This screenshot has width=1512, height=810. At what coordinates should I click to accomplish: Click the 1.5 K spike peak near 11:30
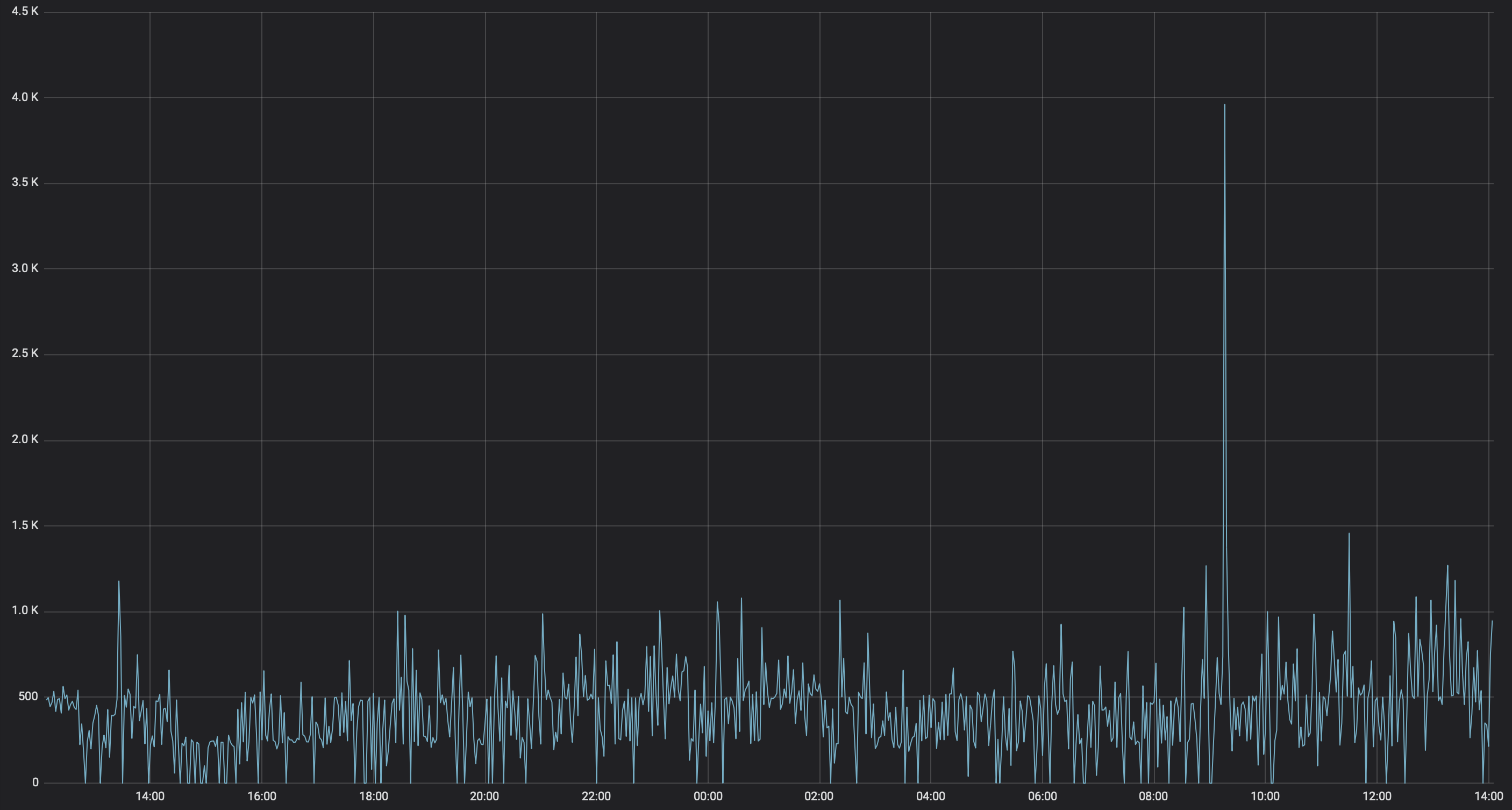1349,534
